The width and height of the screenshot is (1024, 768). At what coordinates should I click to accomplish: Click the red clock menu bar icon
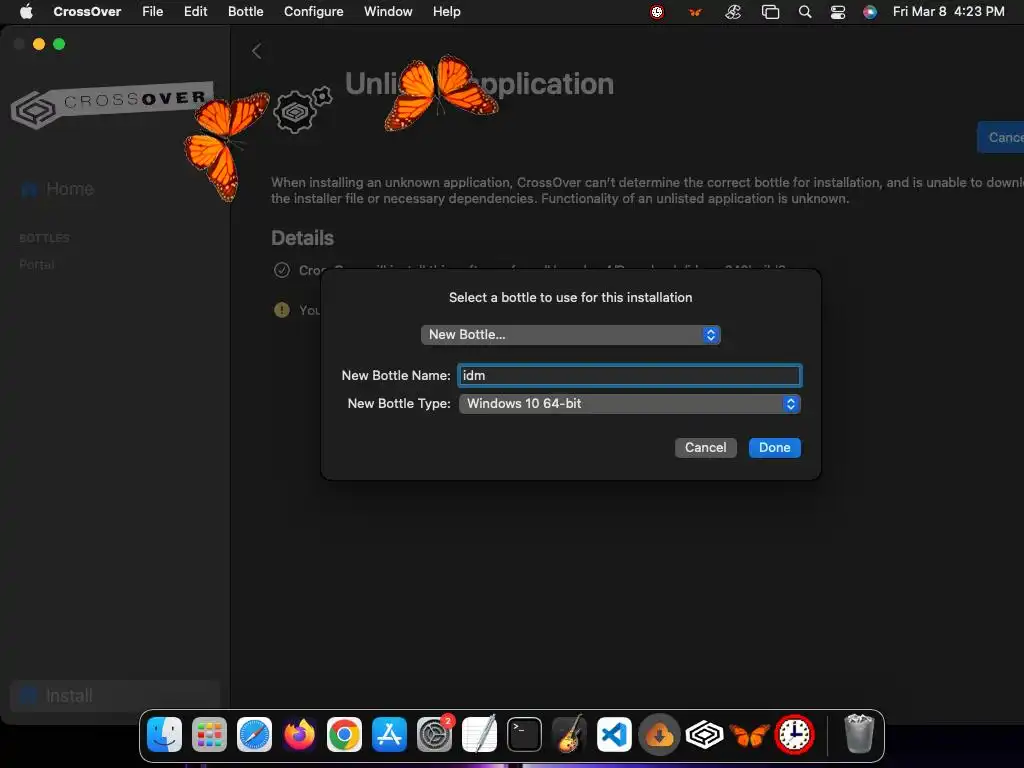657,12
